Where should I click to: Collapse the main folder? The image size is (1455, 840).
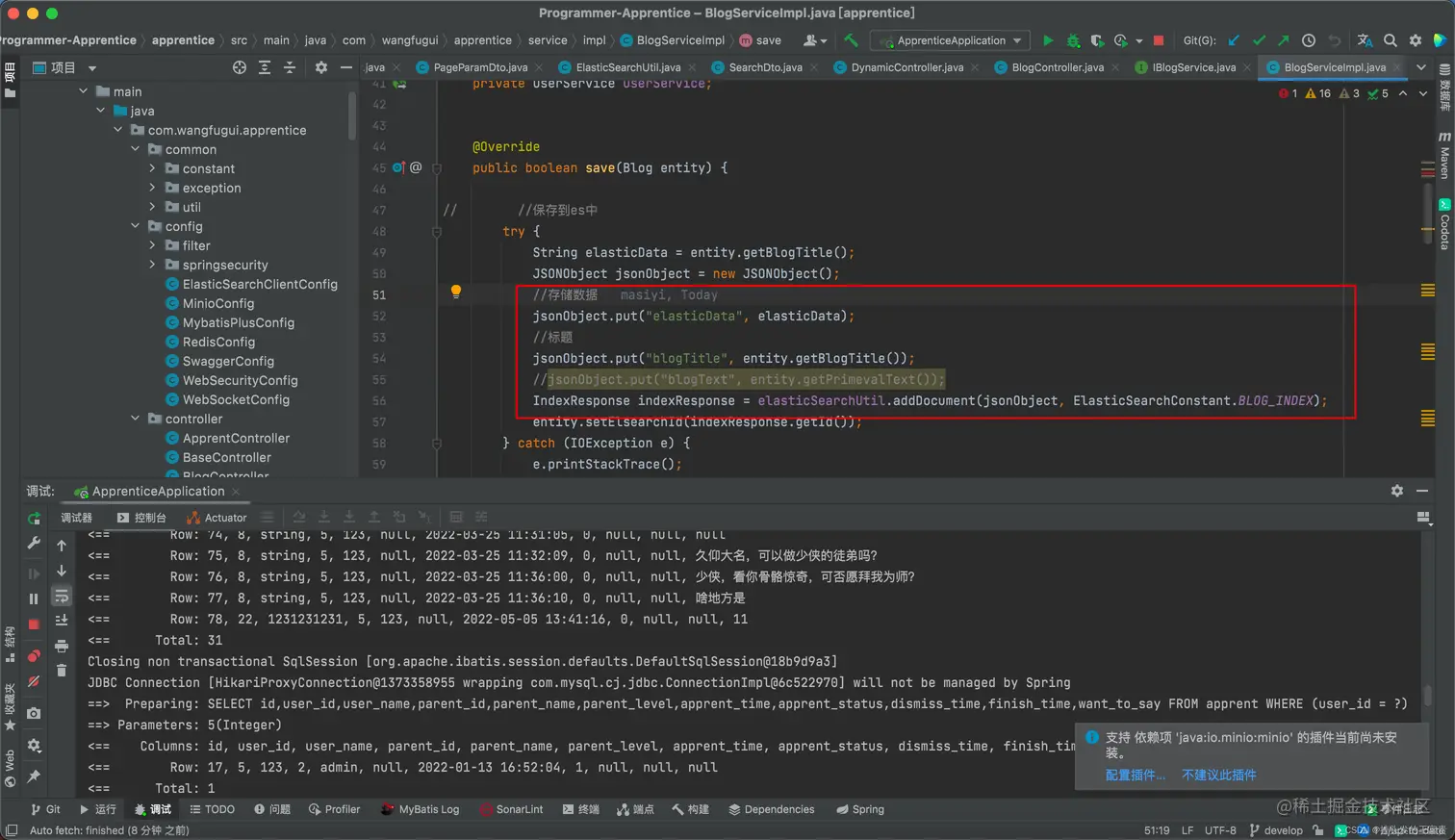point(84,91)
